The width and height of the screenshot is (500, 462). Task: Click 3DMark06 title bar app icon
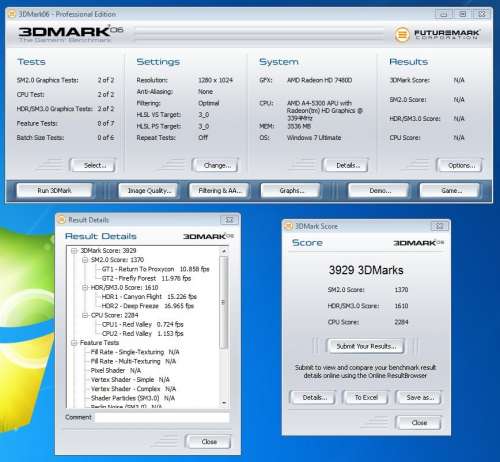(12, 14)
